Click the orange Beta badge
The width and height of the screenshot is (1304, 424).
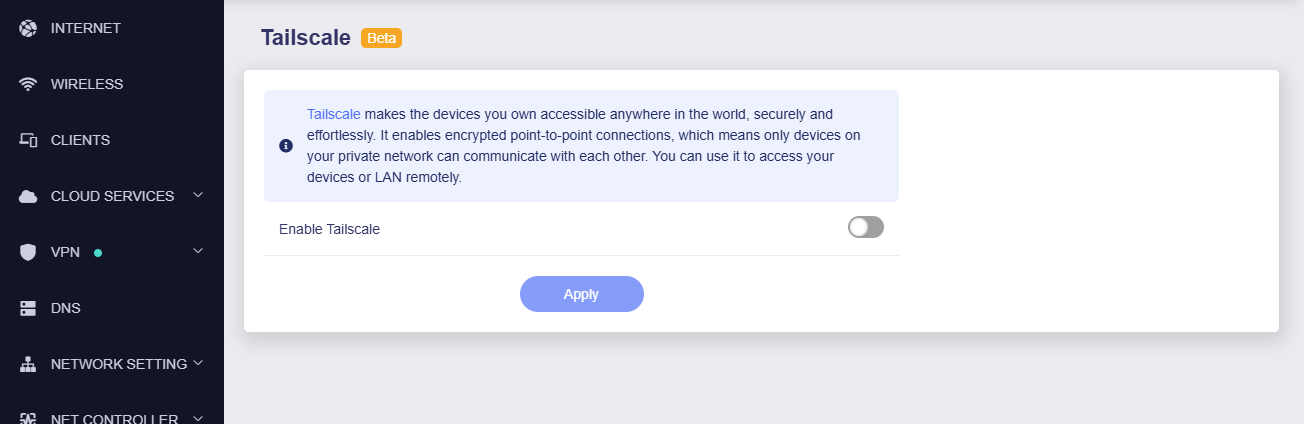[x=381, y=38]
